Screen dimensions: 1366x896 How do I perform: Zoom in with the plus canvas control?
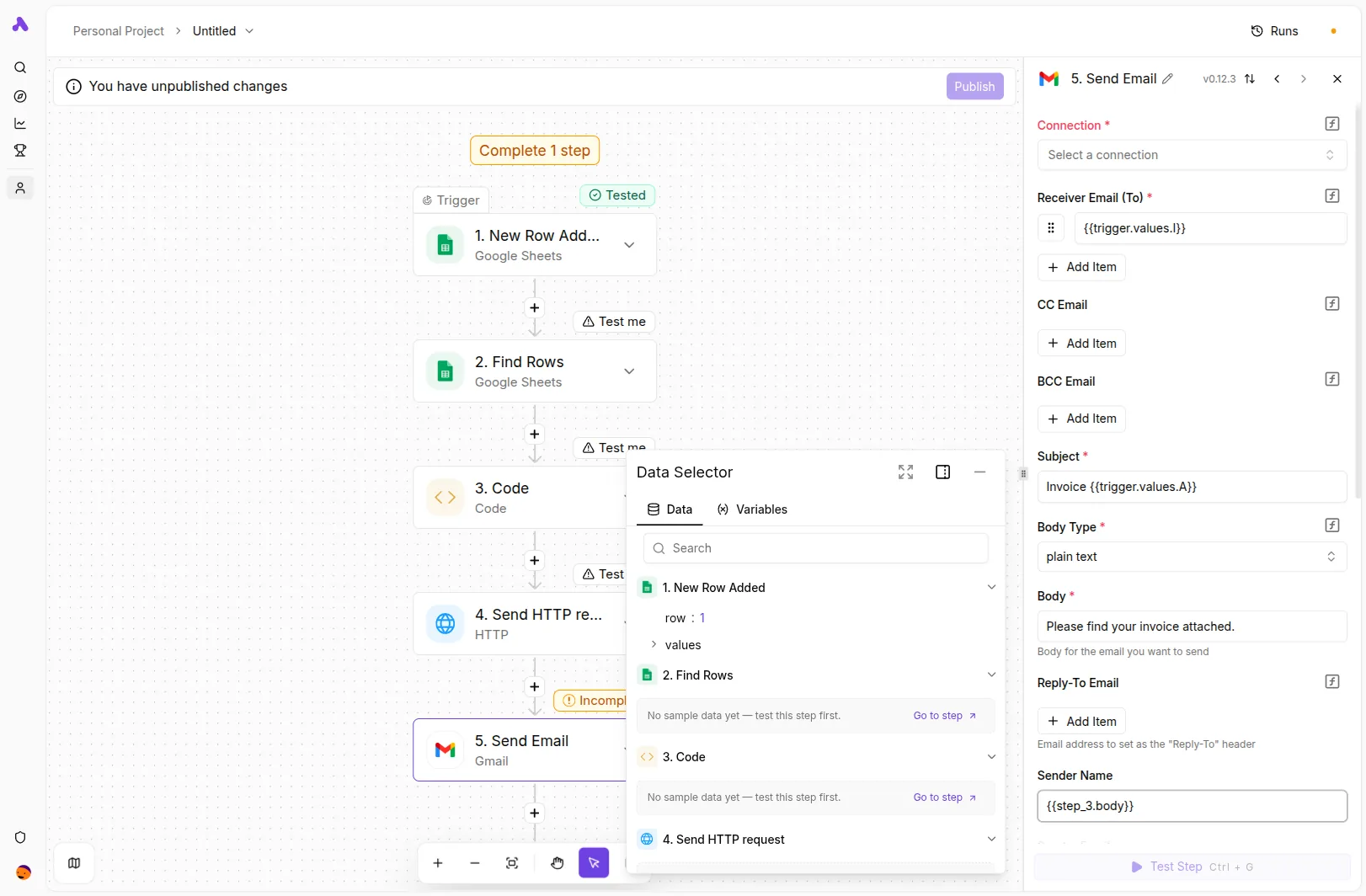[438, 863]
